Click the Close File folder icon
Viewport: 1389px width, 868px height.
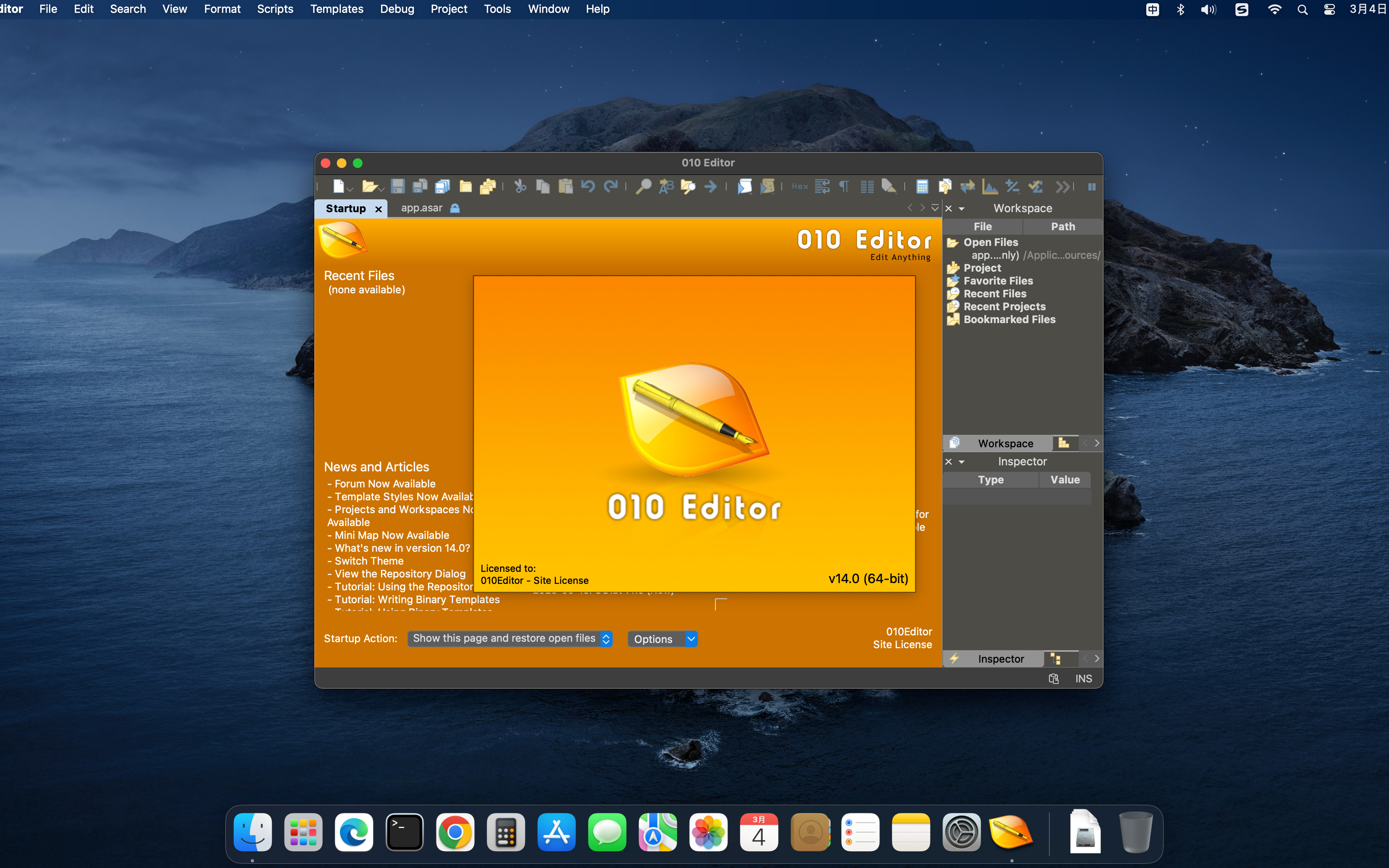pyautogui.click(x=465, y=186)
